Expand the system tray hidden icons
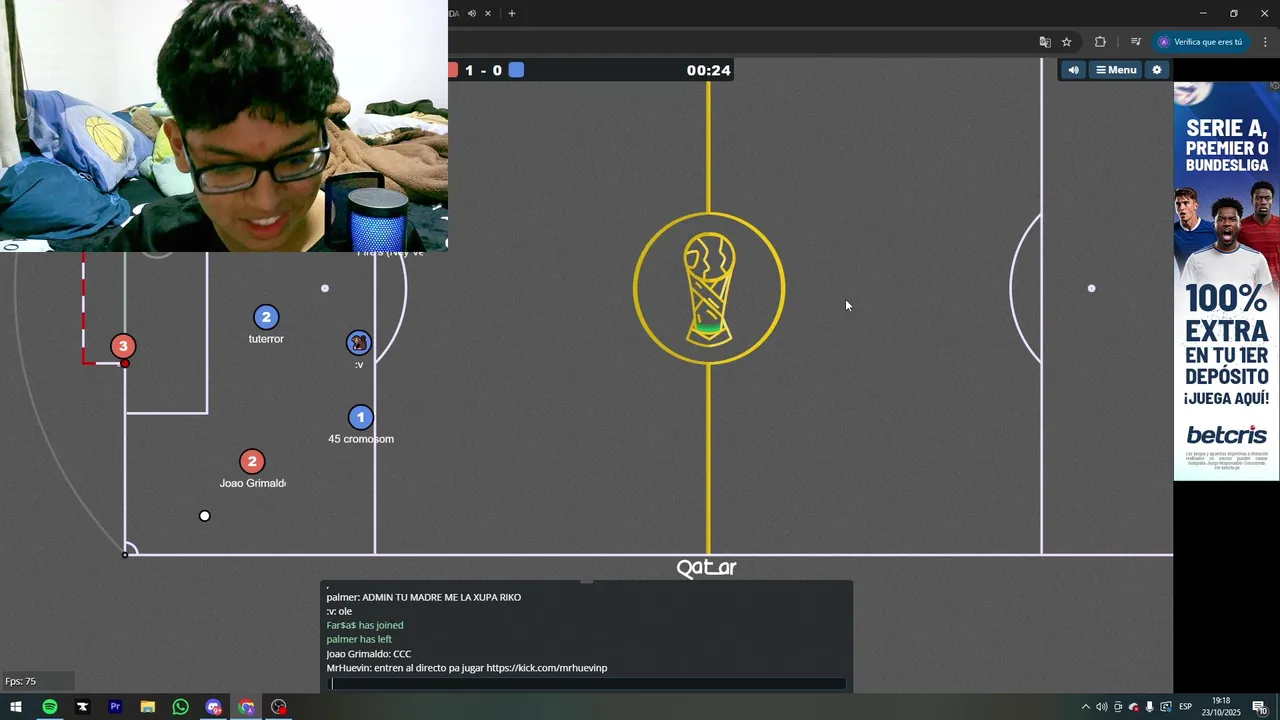This screenshot has width=1280, height=720. pyautogui.click(x=1086, y=707)
